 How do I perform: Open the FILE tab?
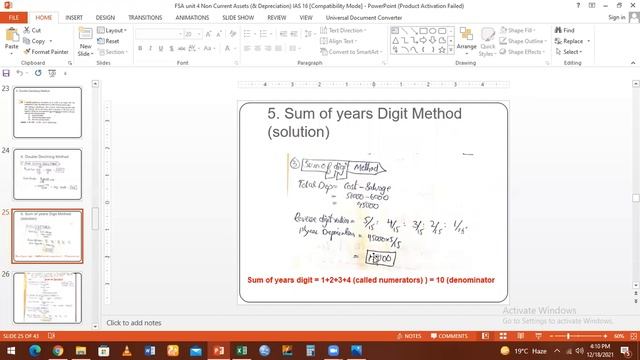tap(14, 18)
